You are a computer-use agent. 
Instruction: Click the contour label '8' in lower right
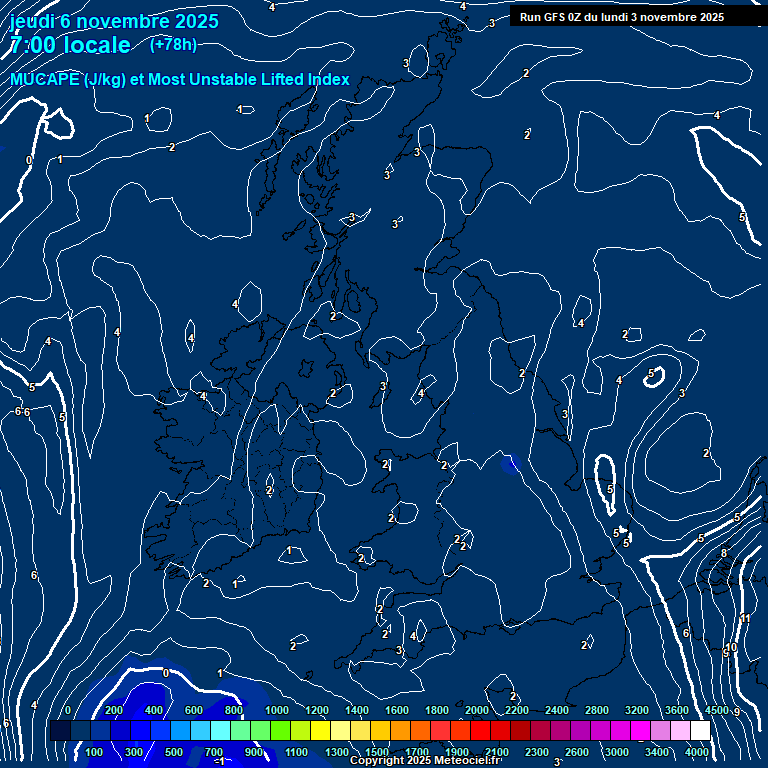[x=724, y=553]
